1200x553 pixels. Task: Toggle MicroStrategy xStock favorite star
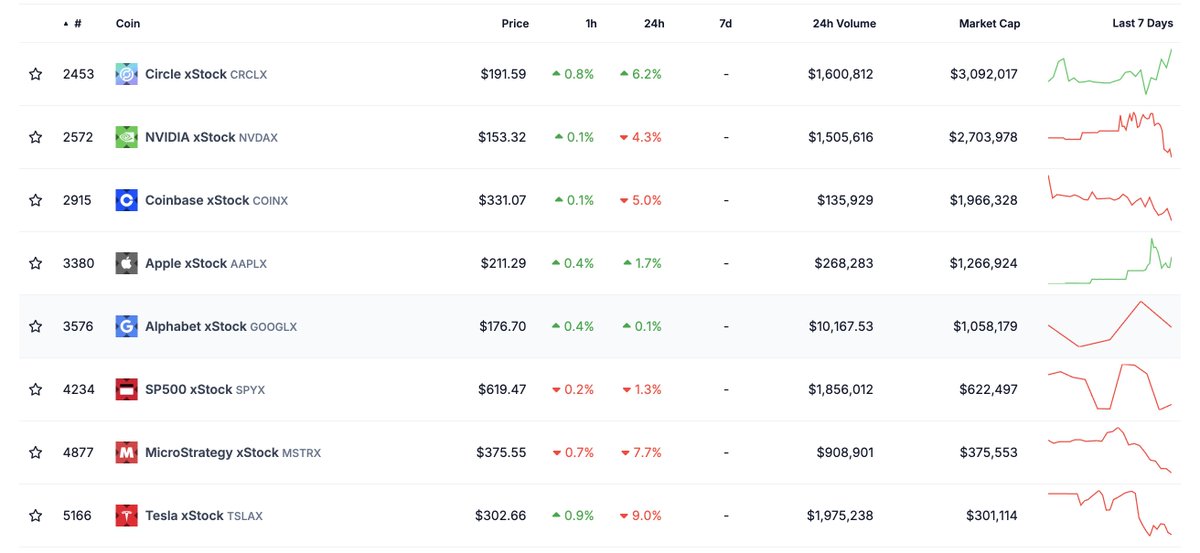point(36,452)
